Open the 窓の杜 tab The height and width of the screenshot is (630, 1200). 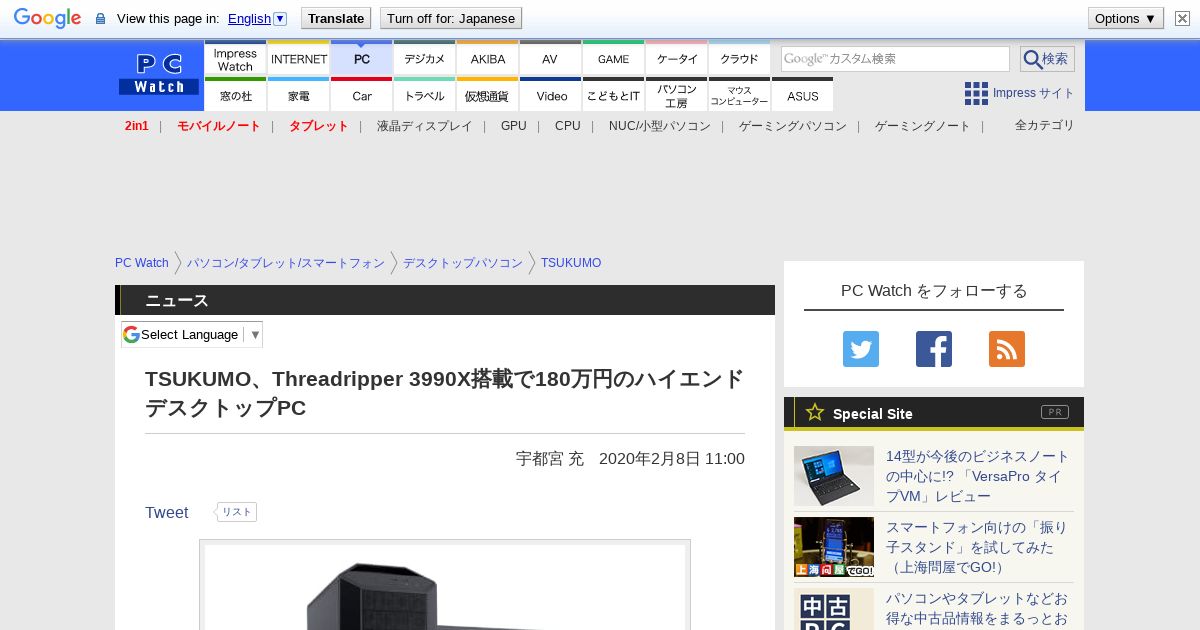(235, 95)
